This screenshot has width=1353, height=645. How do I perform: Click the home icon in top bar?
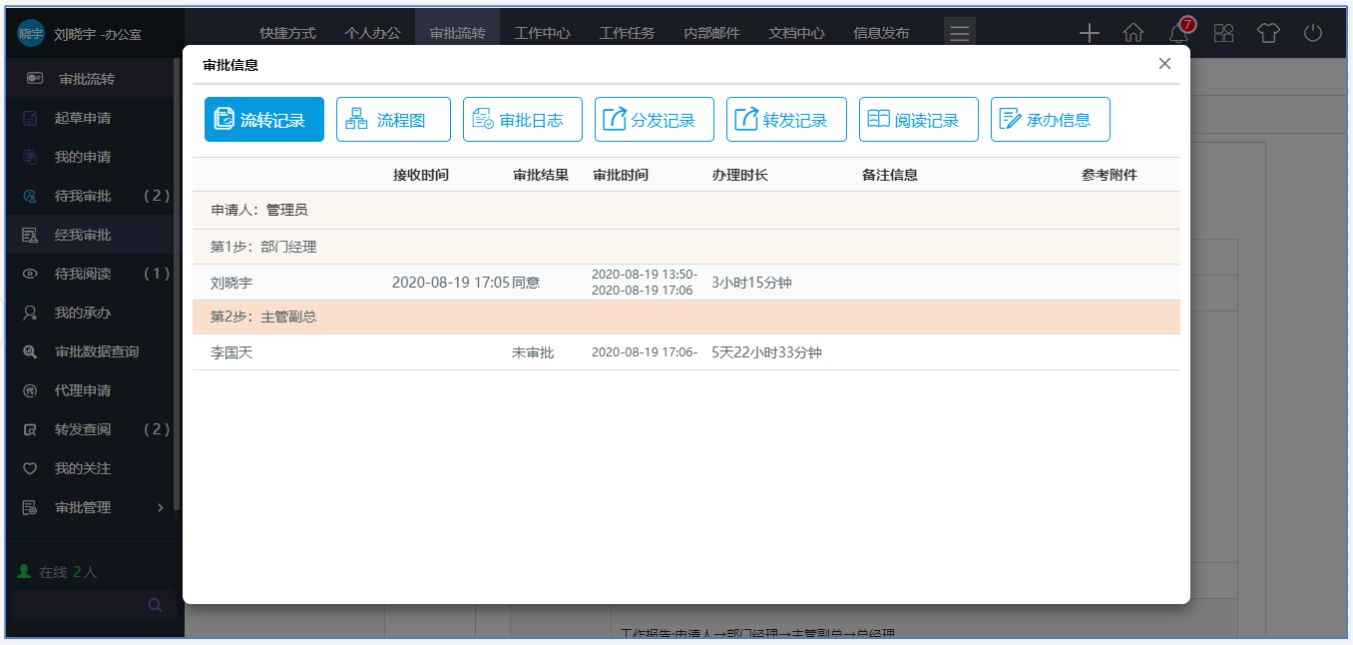(1133, 33)
